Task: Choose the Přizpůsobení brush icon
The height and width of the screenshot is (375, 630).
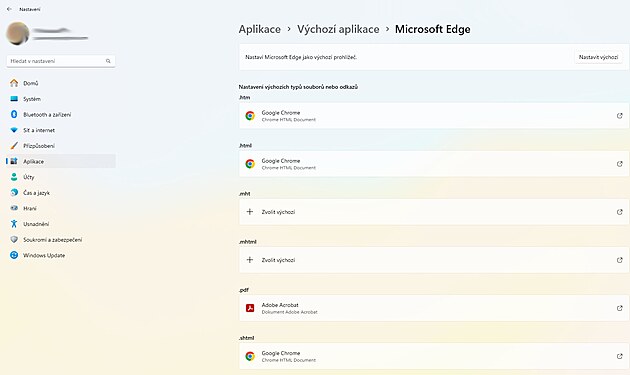Action: pos(14,145)
